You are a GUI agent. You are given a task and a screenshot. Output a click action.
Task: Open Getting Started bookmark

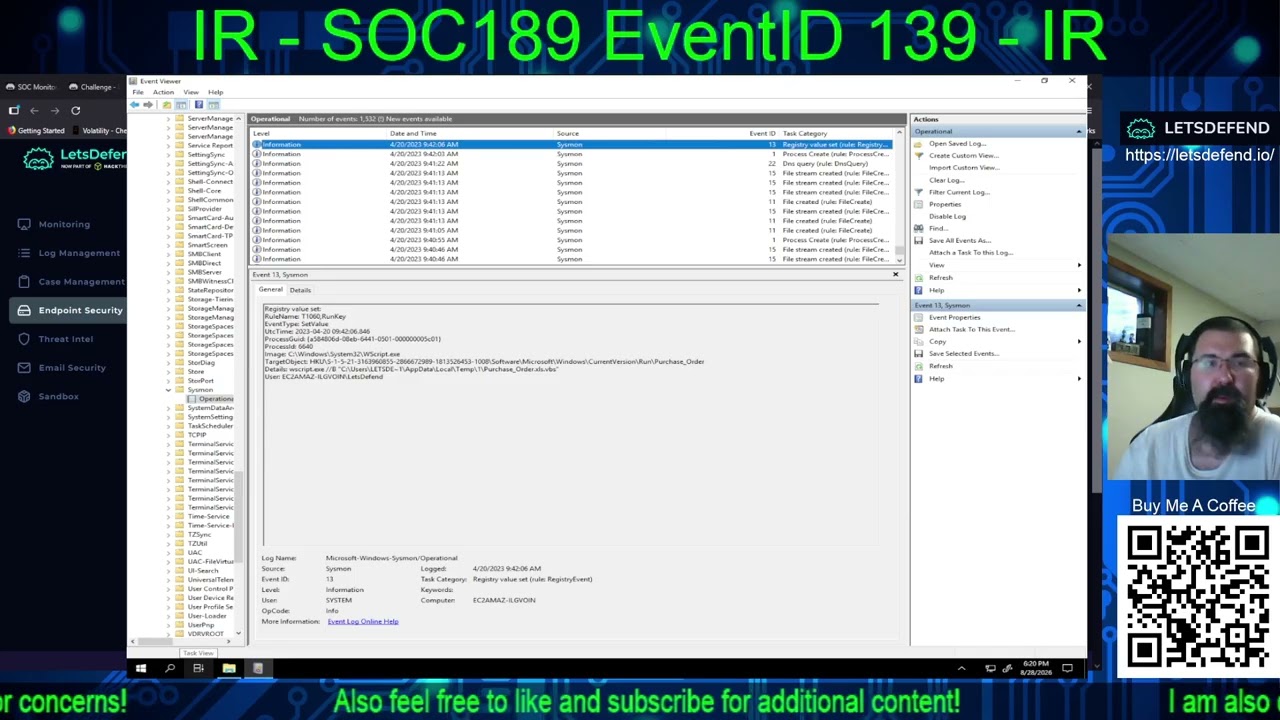click(x=38, y=131)
